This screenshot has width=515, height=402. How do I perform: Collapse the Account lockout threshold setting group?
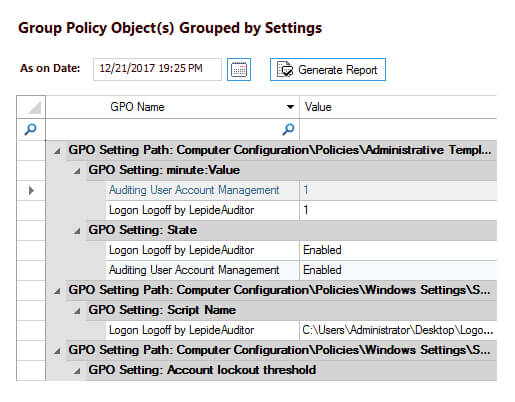(77, 371)
